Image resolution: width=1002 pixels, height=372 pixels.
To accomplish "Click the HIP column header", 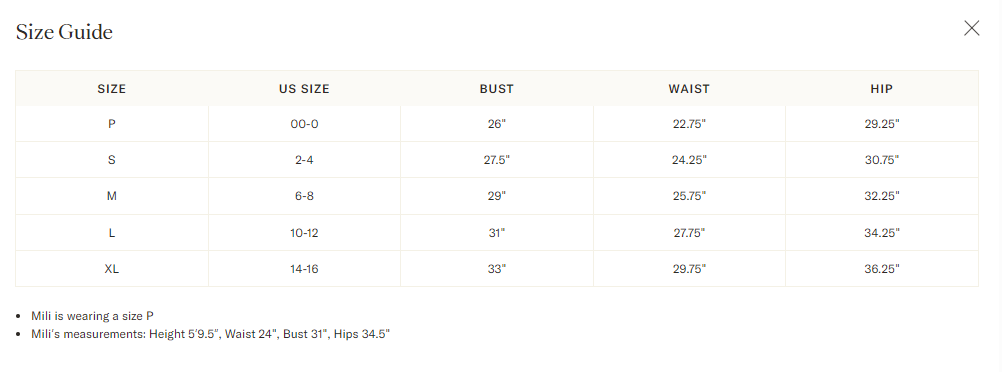I will [882, 89].
